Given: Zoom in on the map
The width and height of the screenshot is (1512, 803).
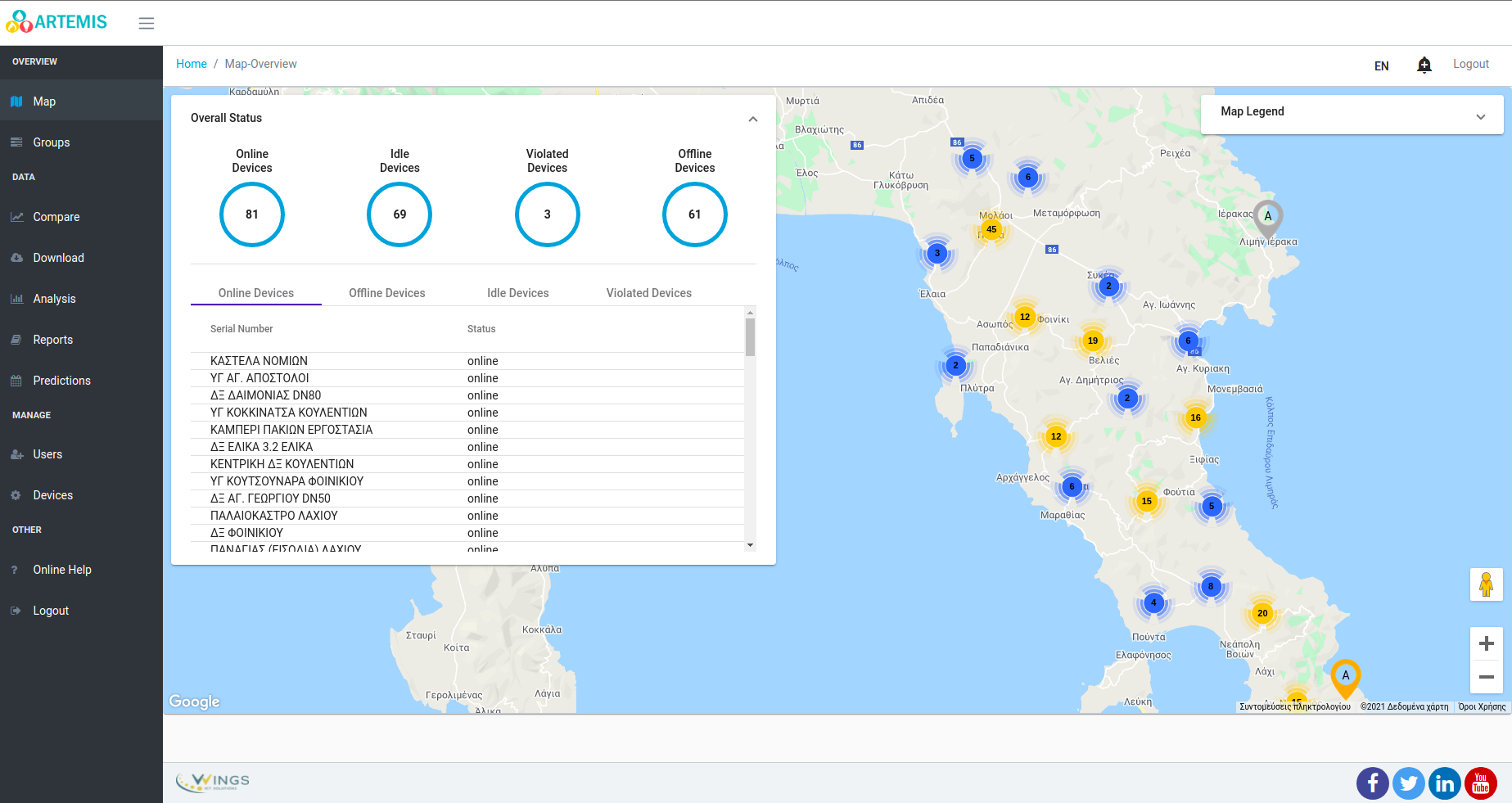Looking at the screenshot, I should point(1486,643).
